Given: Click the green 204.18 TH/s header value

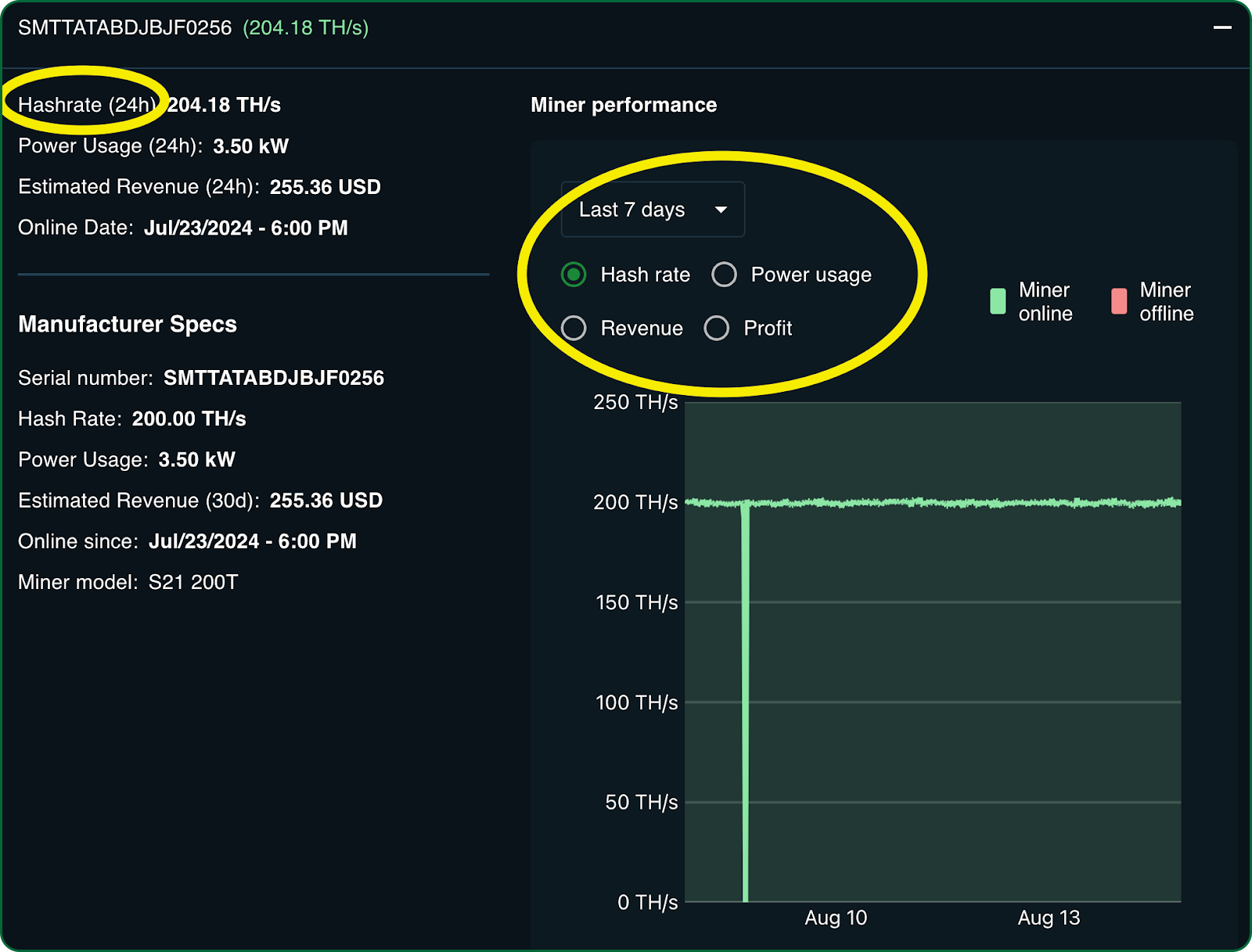Looking at the screenshot, I should [x=305, y=28].
